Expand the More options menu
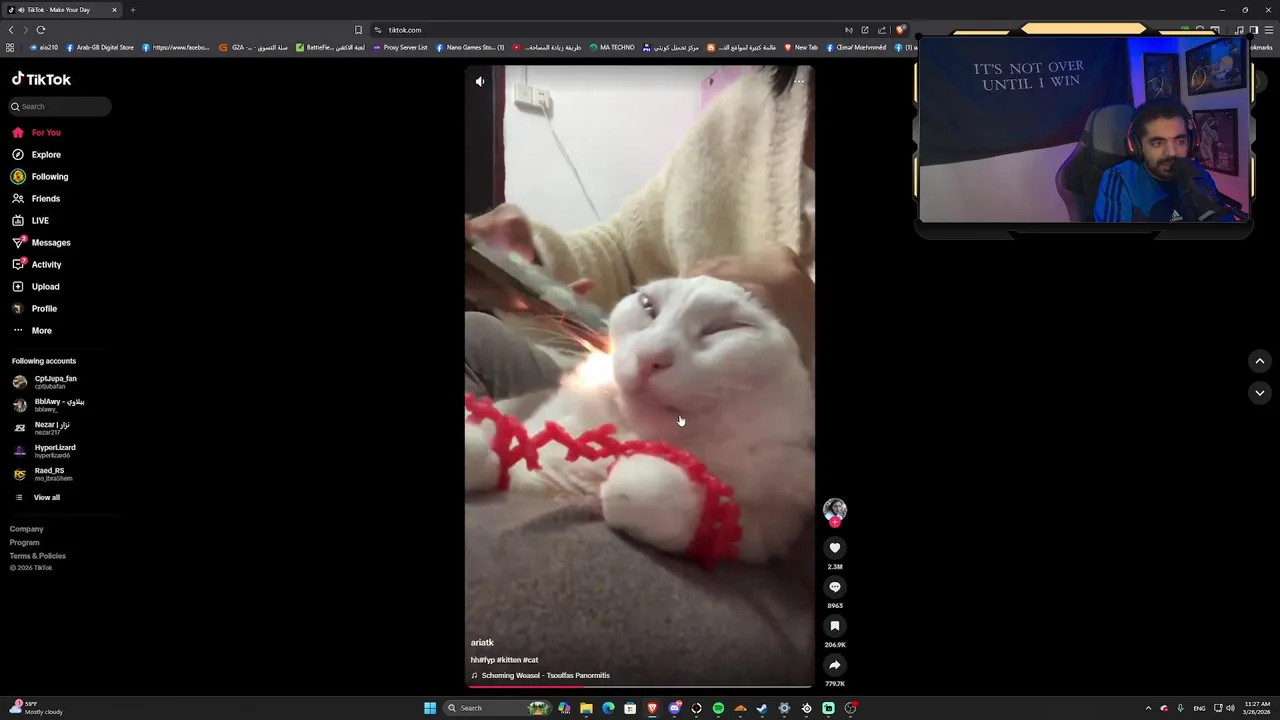The height and width of the screenshot is (720, 1280). [32, 330]
